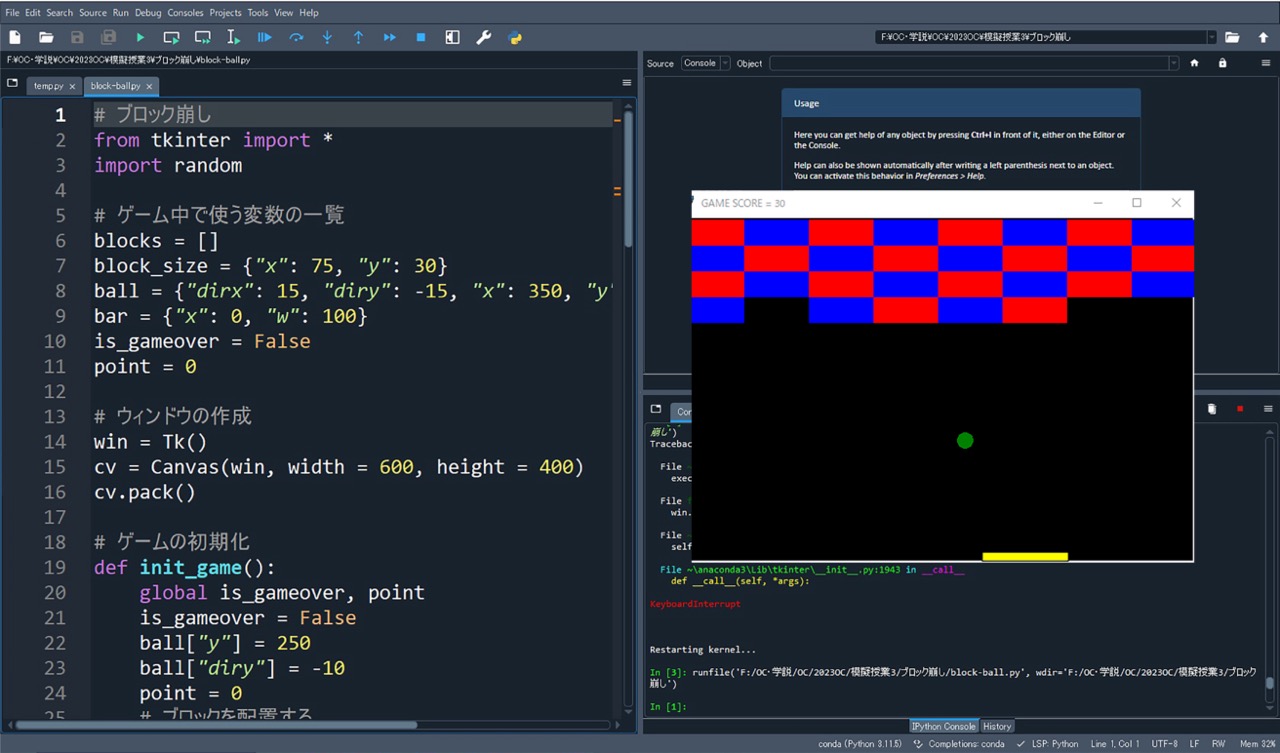Switch to the temp.py tab
Image resolution: width=1280 pixels, height=753 pixels.
tap(47, 86)
